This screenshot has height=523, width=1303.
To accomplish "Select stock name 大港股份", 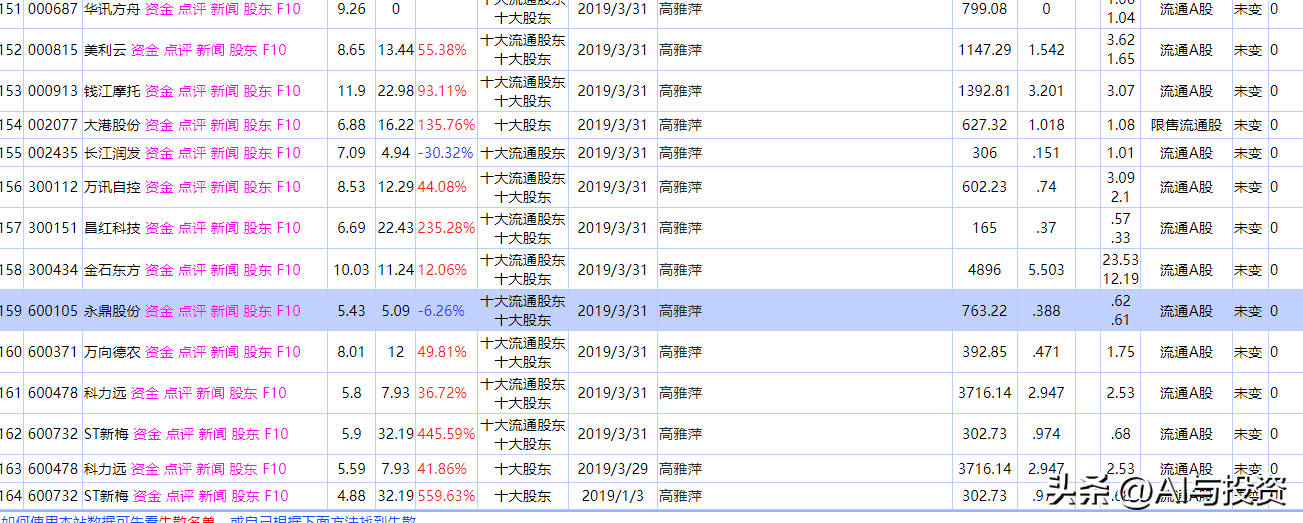I will 112,125.
